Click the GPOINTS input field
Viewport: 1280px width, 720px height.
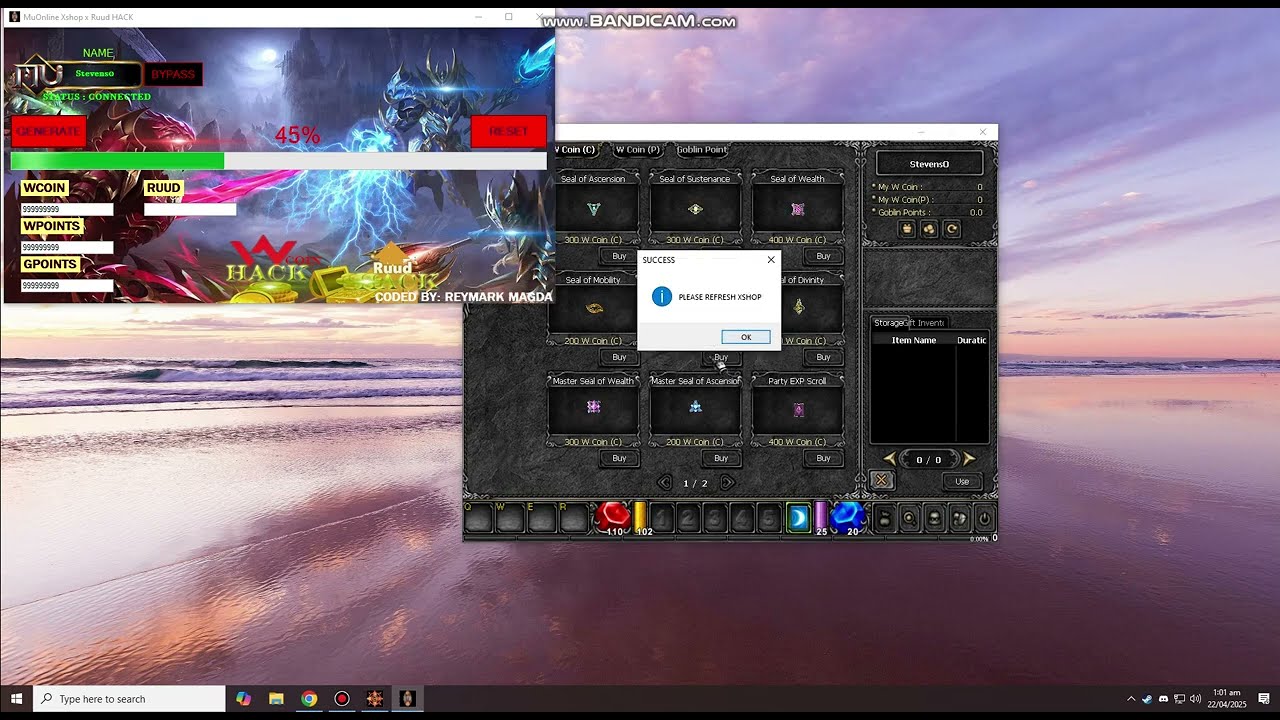click(67, 285)
